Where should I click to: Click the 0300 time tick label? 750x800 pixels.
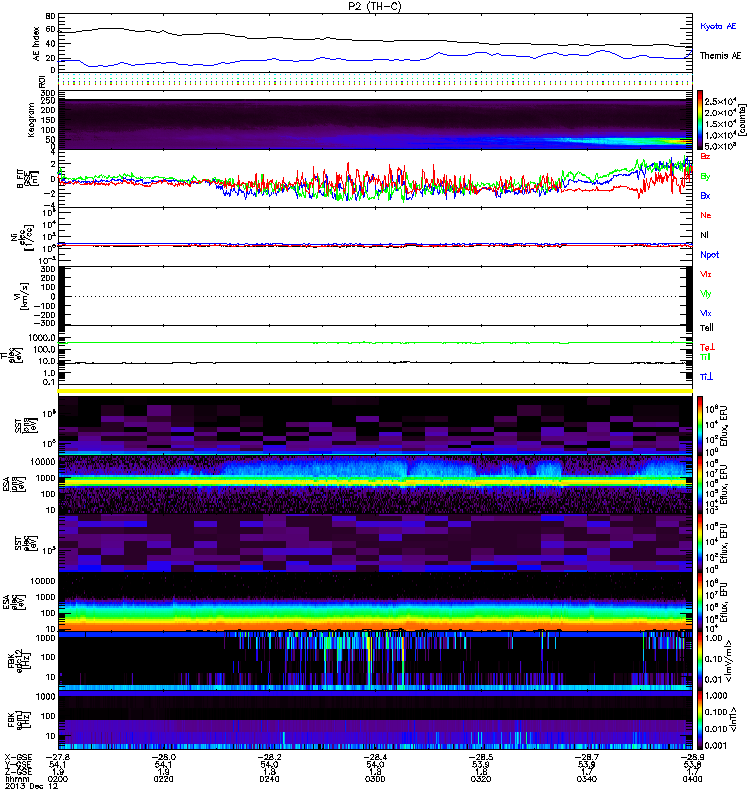pyautogui.click(x=375, y=779)
